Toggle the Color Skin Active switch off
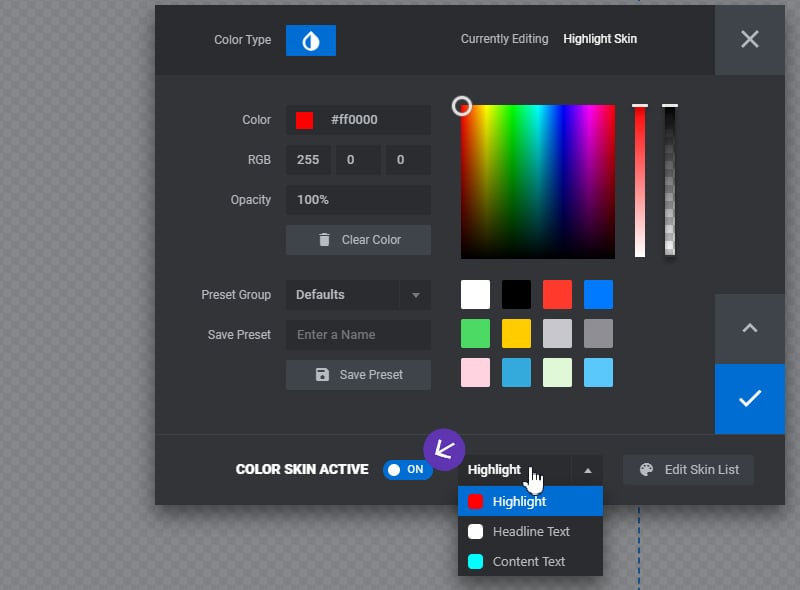This screenshot has width=800, height=590. tap(408, 470)
